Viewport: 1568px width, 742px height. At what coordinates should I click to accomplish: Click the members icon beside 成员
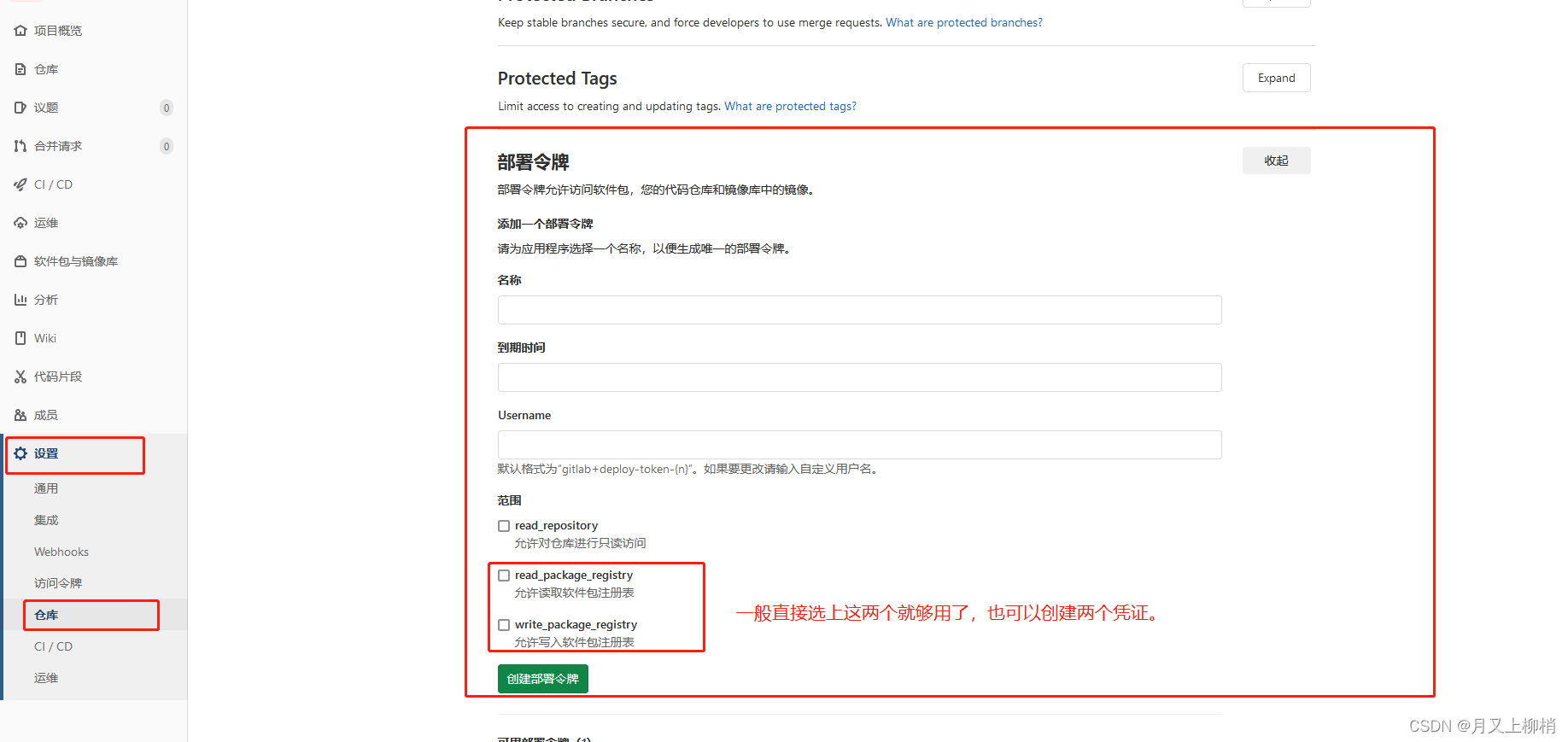point(20,415)
